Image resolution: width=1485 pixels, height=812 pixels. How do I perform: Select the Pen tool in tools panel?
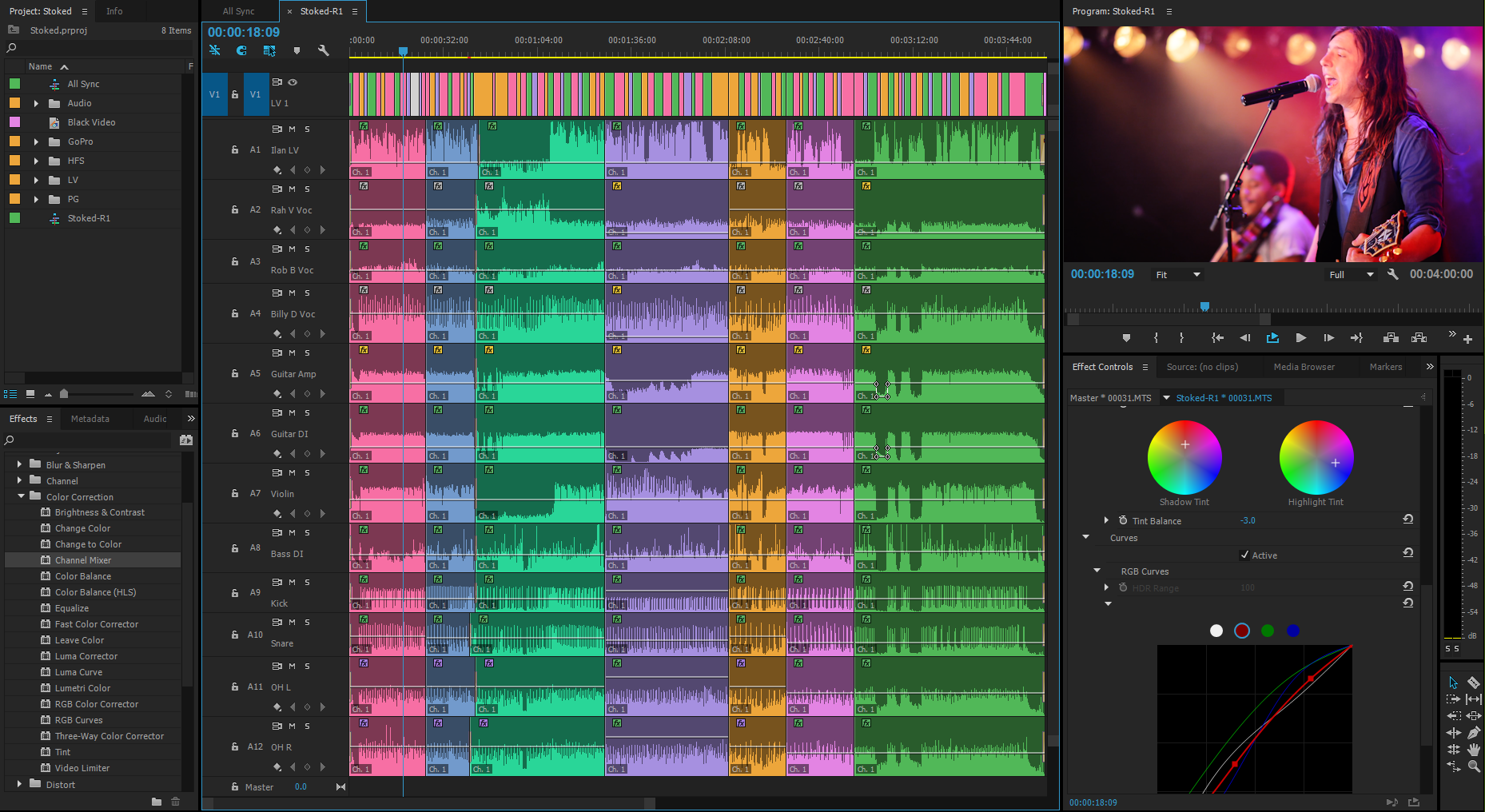click(x=1474, y=732)
